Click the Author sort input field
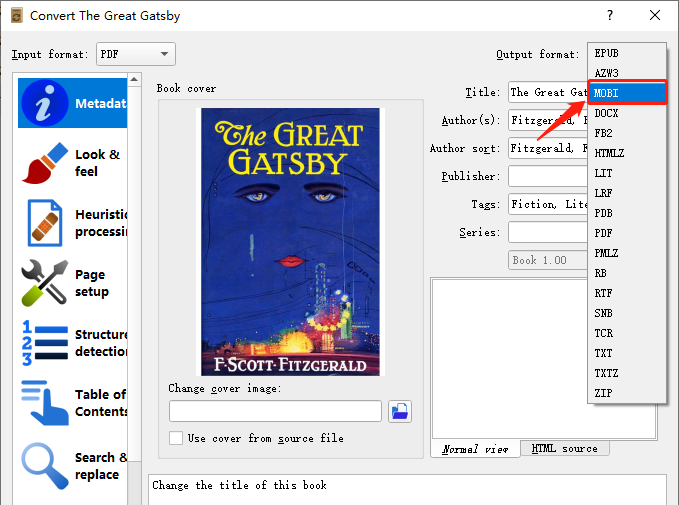 548,148
